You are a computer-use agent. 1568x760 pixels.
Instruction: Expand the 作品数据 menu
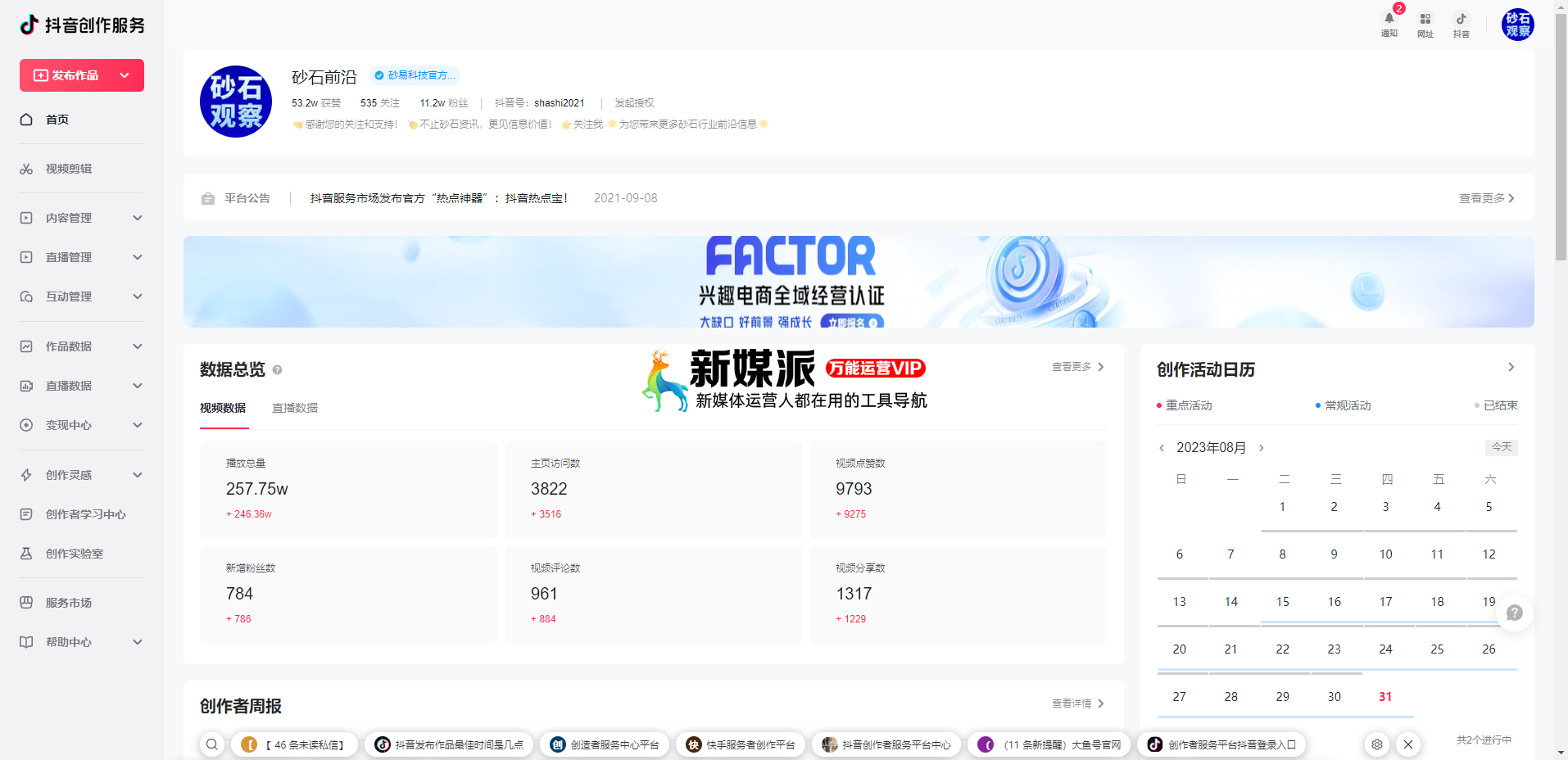click(138, 346)
